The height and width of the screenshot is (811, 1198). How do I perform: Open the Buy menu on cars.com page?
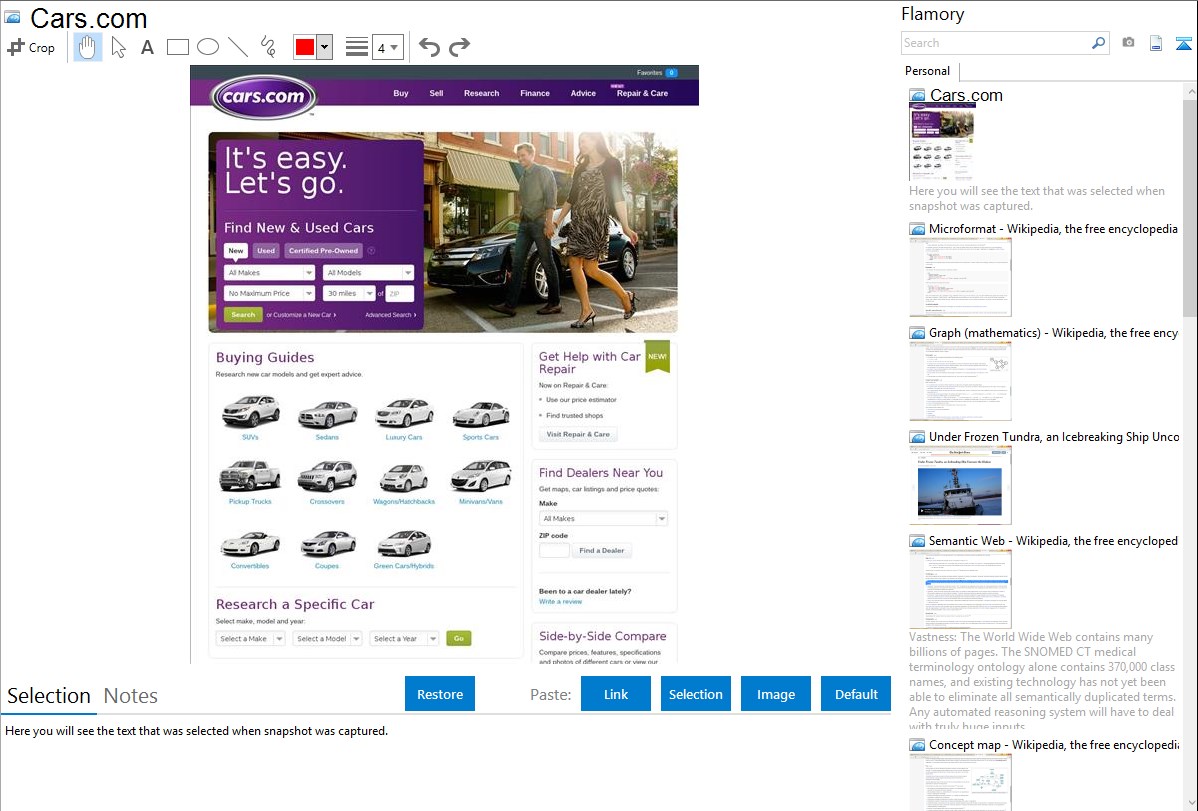click(x=401, y=93)
